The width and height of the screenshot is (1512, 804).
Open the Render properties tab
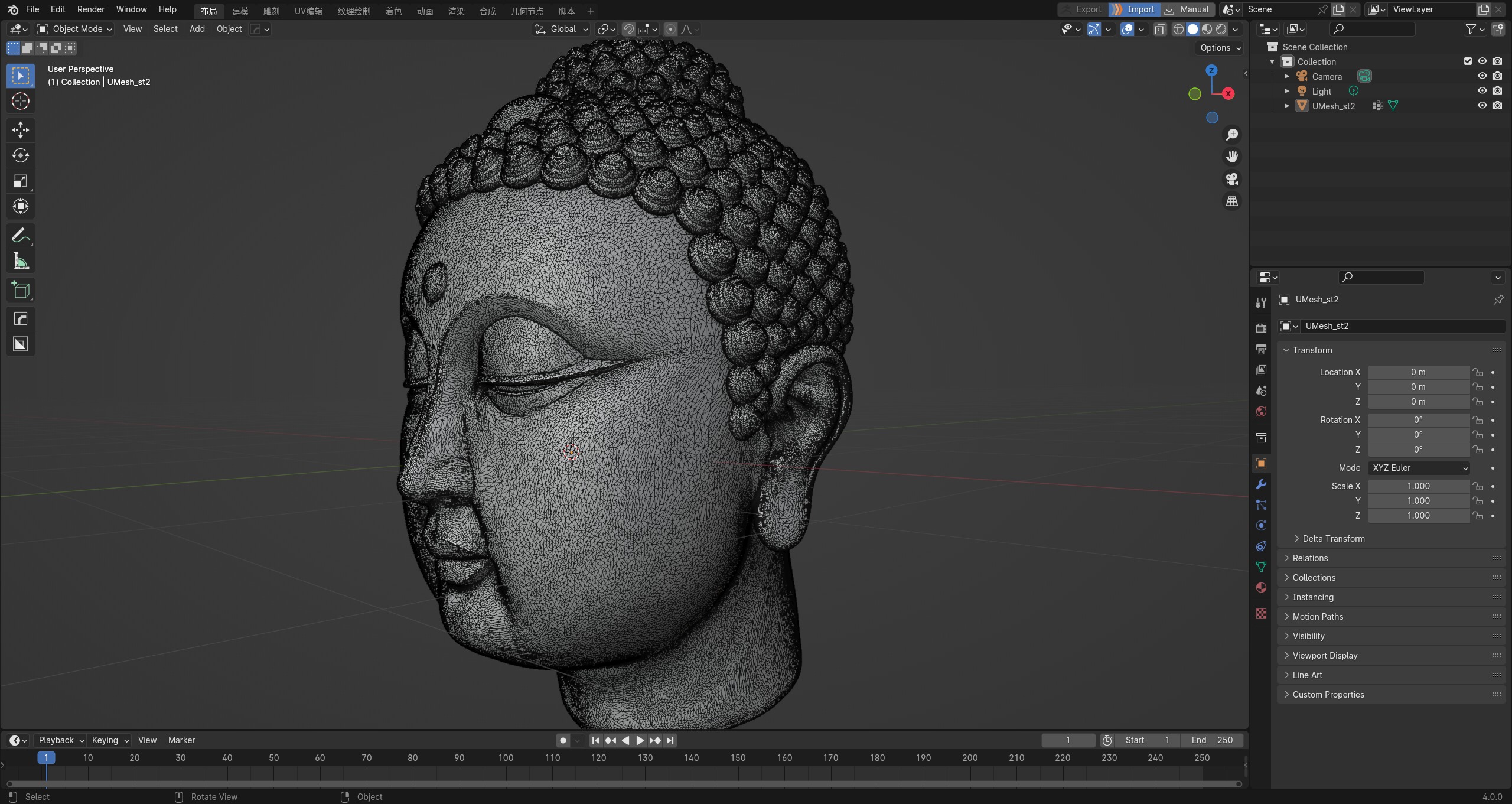click(x=1261, y=328)
